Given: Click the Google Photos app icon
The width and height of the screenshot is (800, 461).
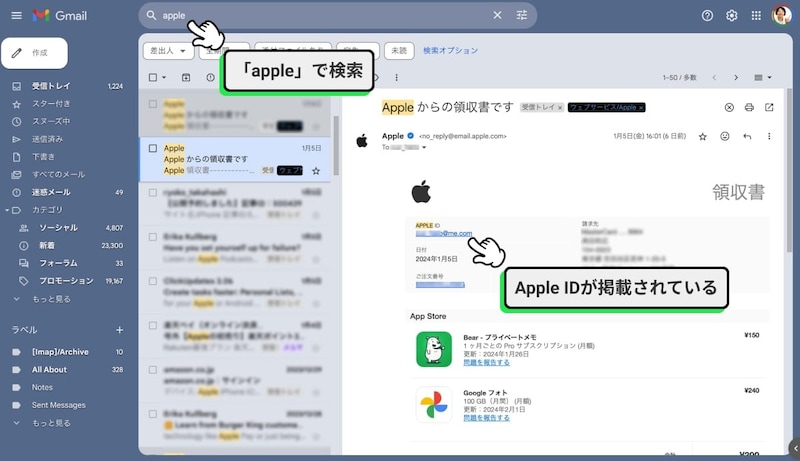Looking at the screenshot, I should click(x=434, y=404).
